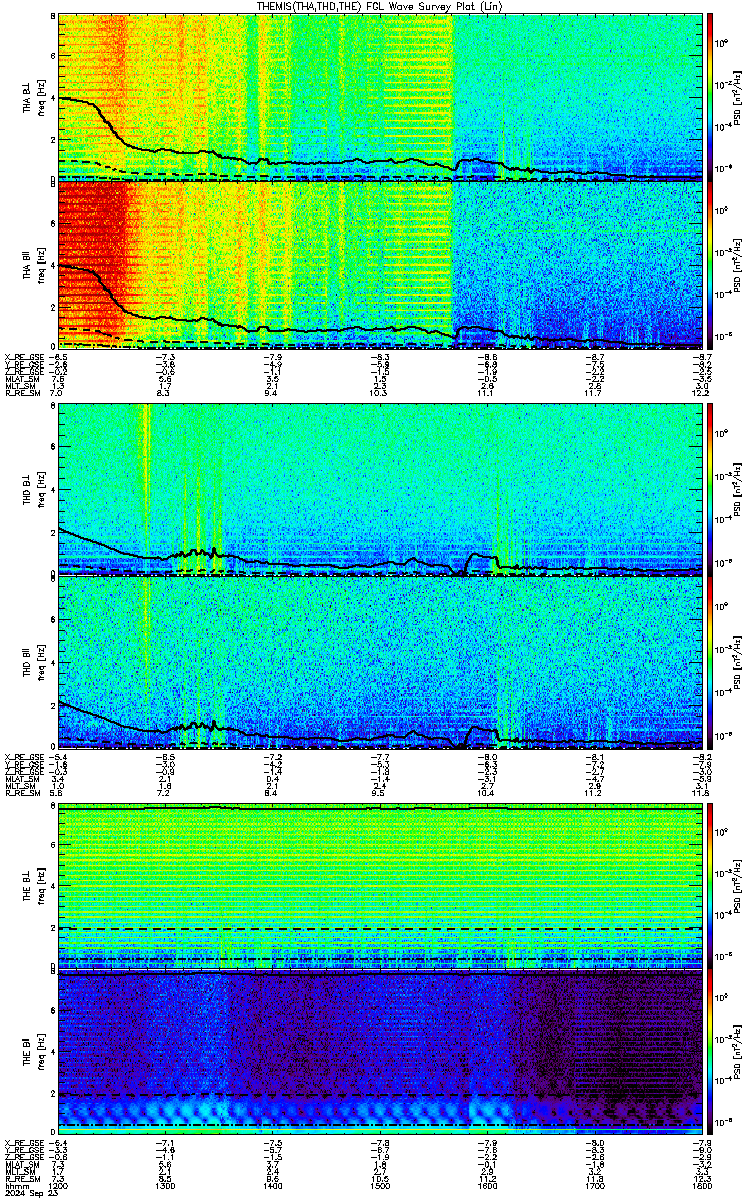The image size is (750, 1200).
Task: Click X_RE_GSE row label under THD panels
Action: (x=24, y=756)
